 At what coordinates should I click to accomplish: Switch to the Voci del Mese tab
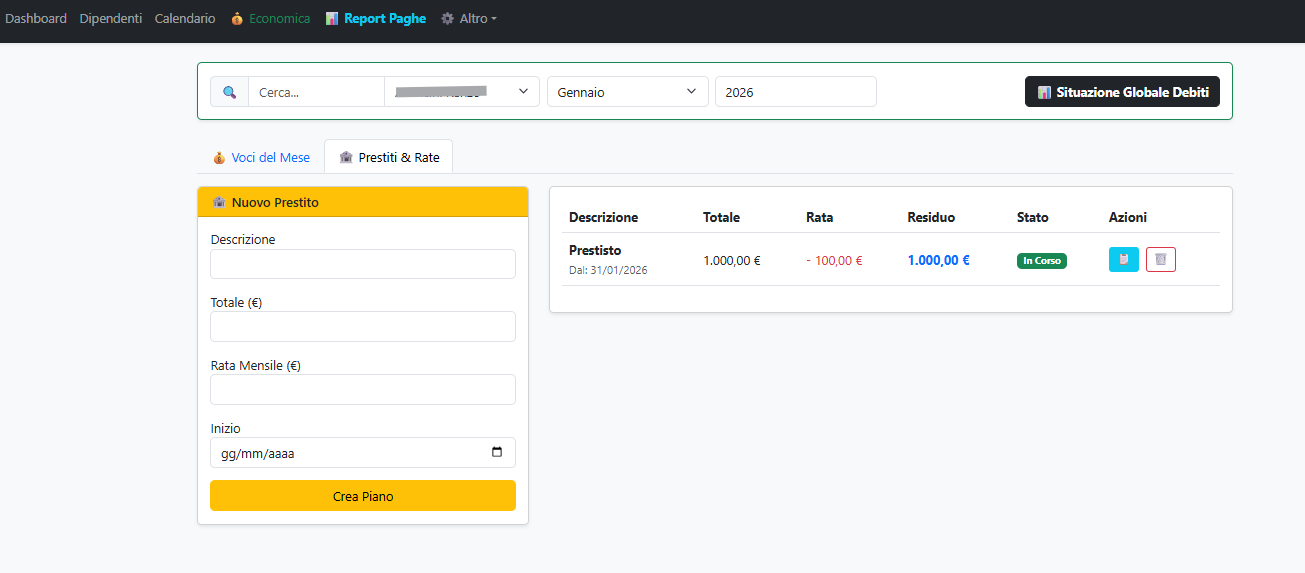tap(261, 157)
